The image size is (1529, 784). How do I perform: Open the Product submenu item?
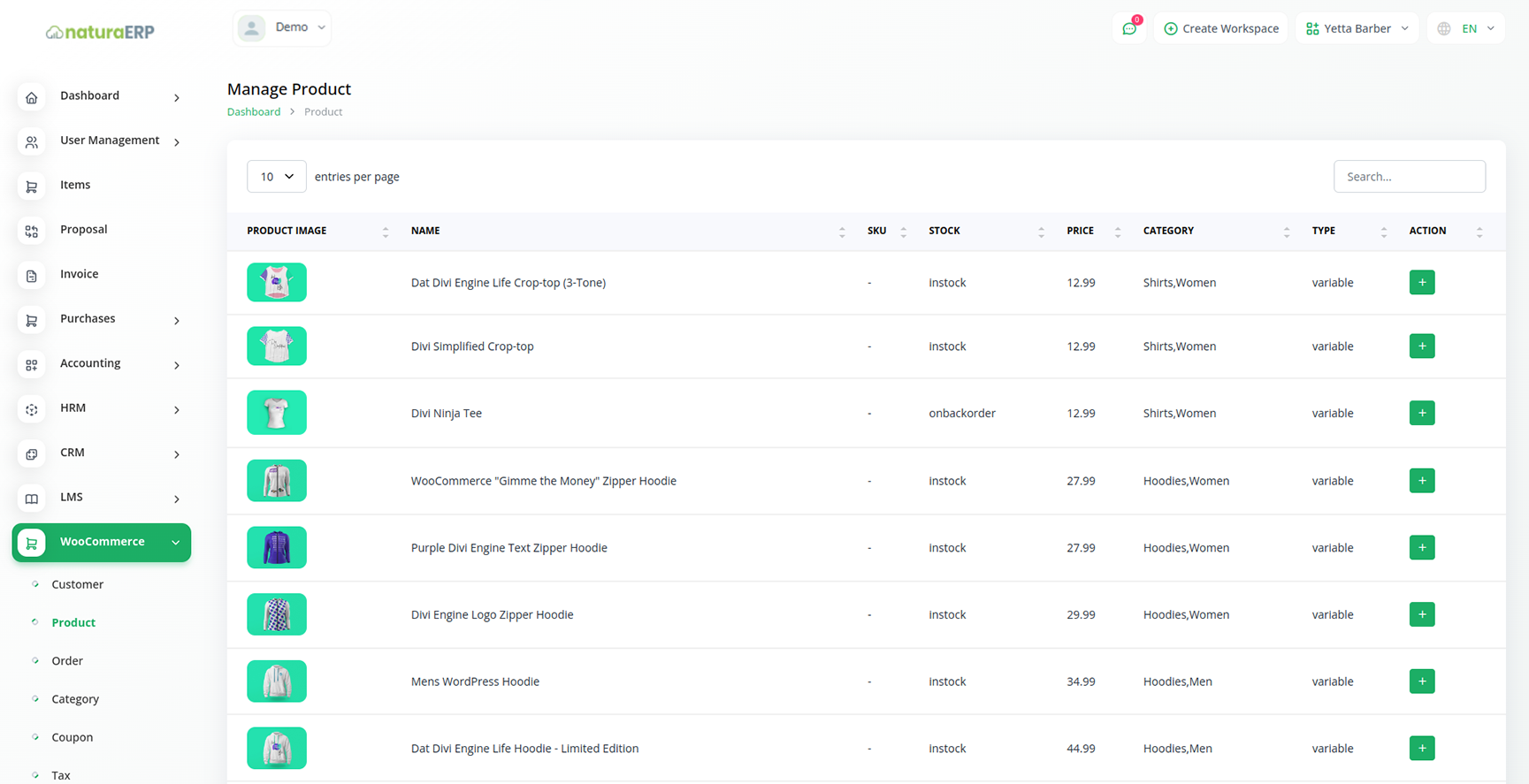pos(73,622)
